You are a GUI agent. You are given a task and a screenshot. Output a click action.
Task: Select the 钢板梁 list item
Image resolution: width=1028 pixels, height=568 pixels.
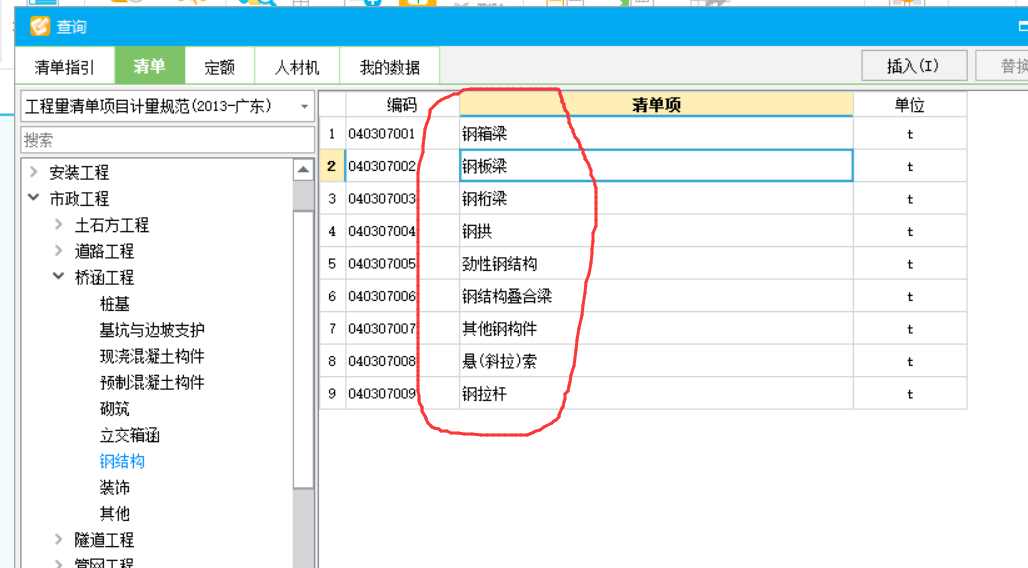click(x=656, y=166)
